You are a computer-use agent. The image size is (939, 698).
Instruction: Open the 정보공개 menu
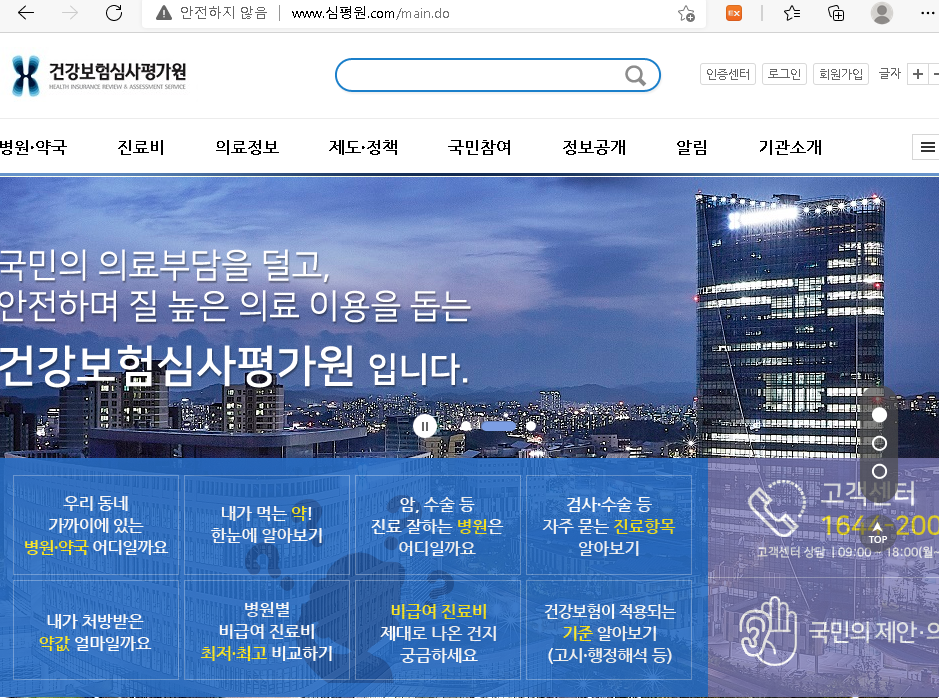pos(594,147)
